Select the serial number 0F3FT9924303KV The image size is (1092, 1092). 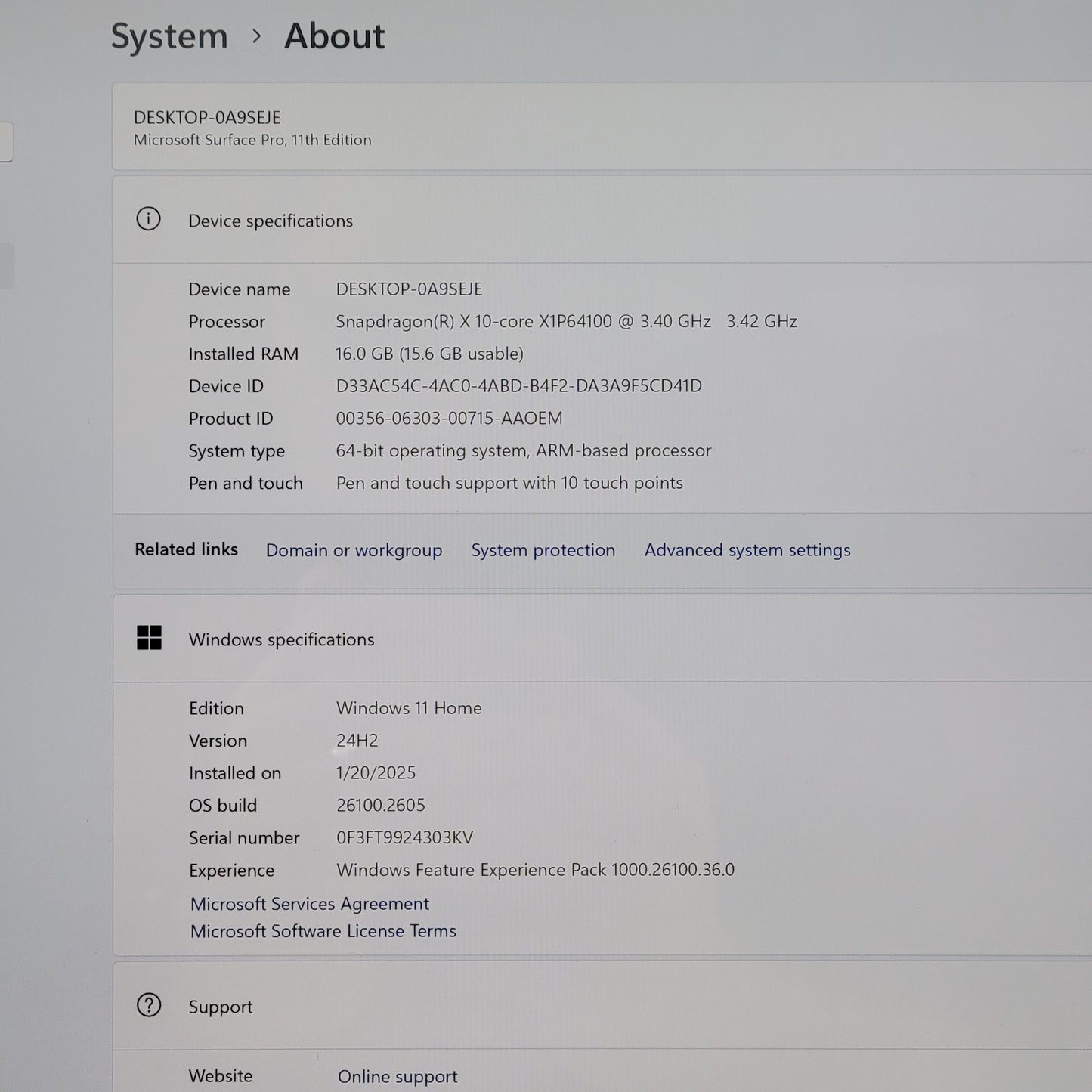(404, 838)
